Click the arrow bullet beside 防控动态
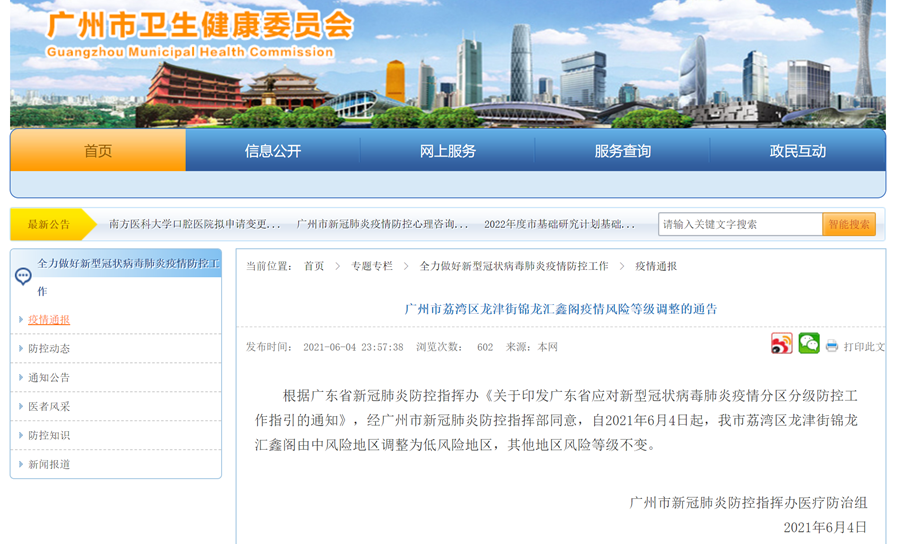 click(21, 348)
